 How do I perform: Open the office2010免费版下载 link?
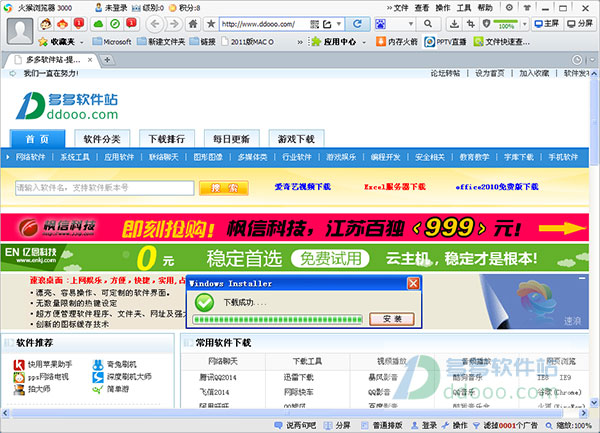pos(497,187)
